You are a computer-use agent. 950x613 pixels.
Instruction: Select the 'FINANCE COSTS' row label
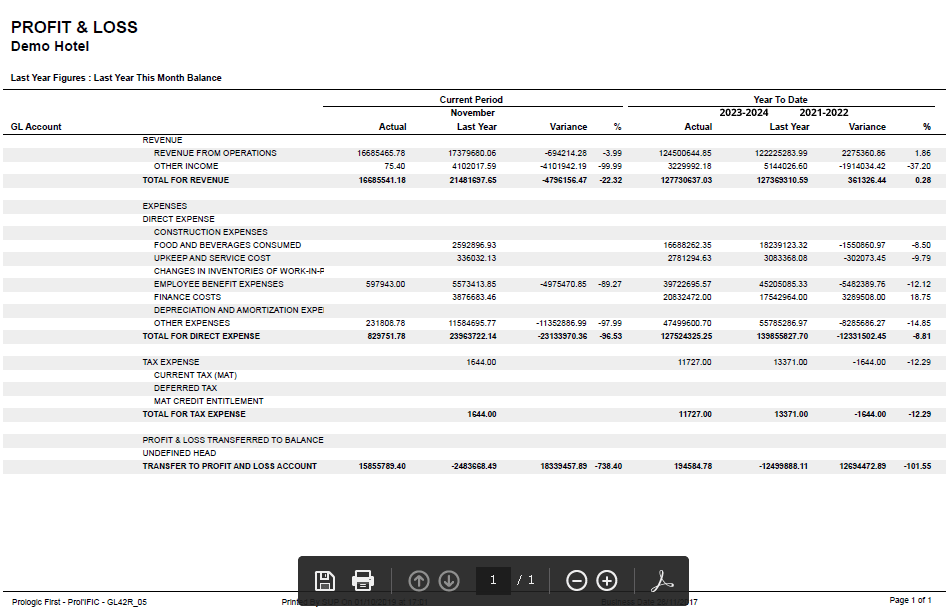[x=187, y=297]
